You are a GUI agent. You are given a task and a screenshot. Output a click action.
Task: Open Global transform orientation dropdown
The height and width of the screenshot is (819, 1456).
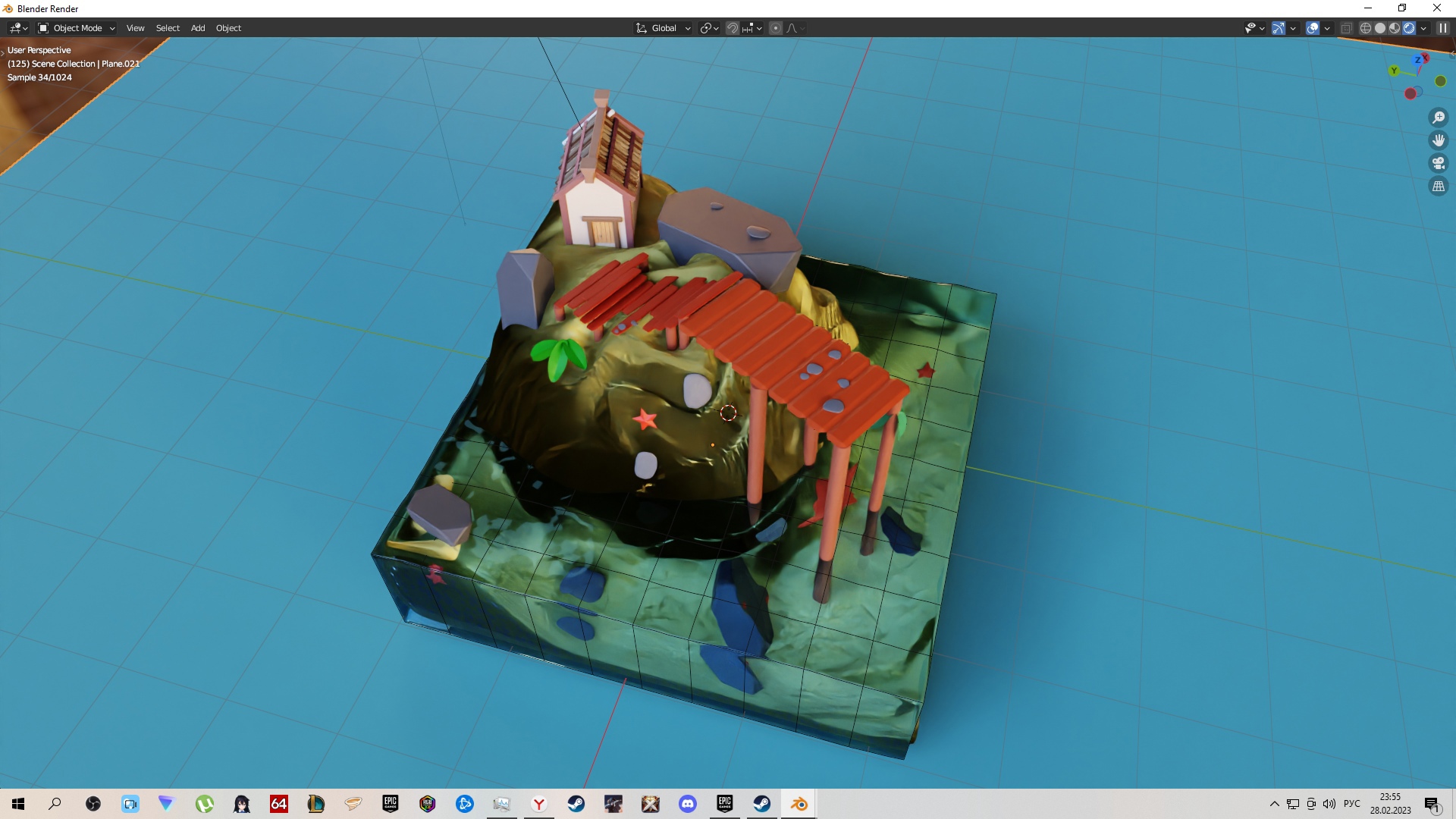pyautogui.click(x=664, y=28)
